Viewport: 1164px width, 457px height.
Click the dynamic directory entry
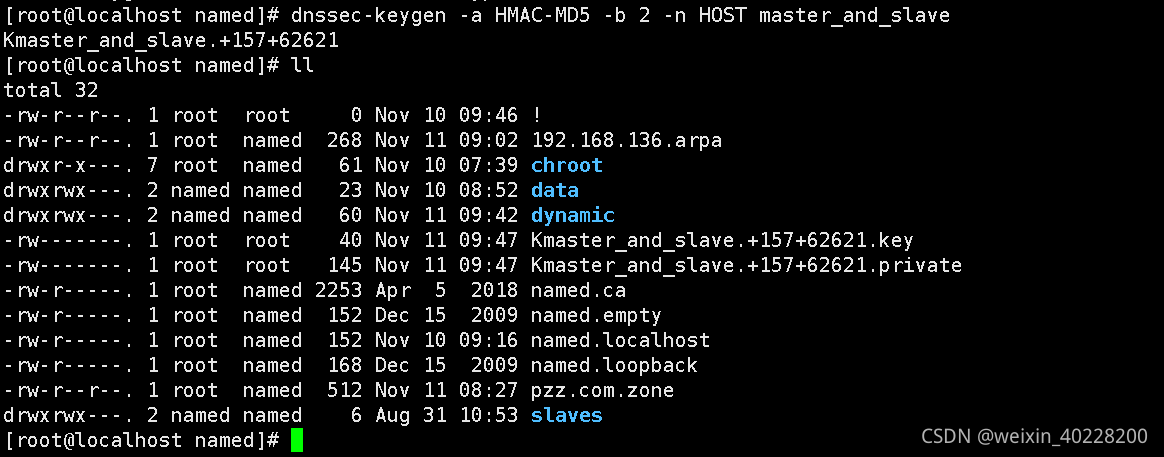tap(572, 215)
